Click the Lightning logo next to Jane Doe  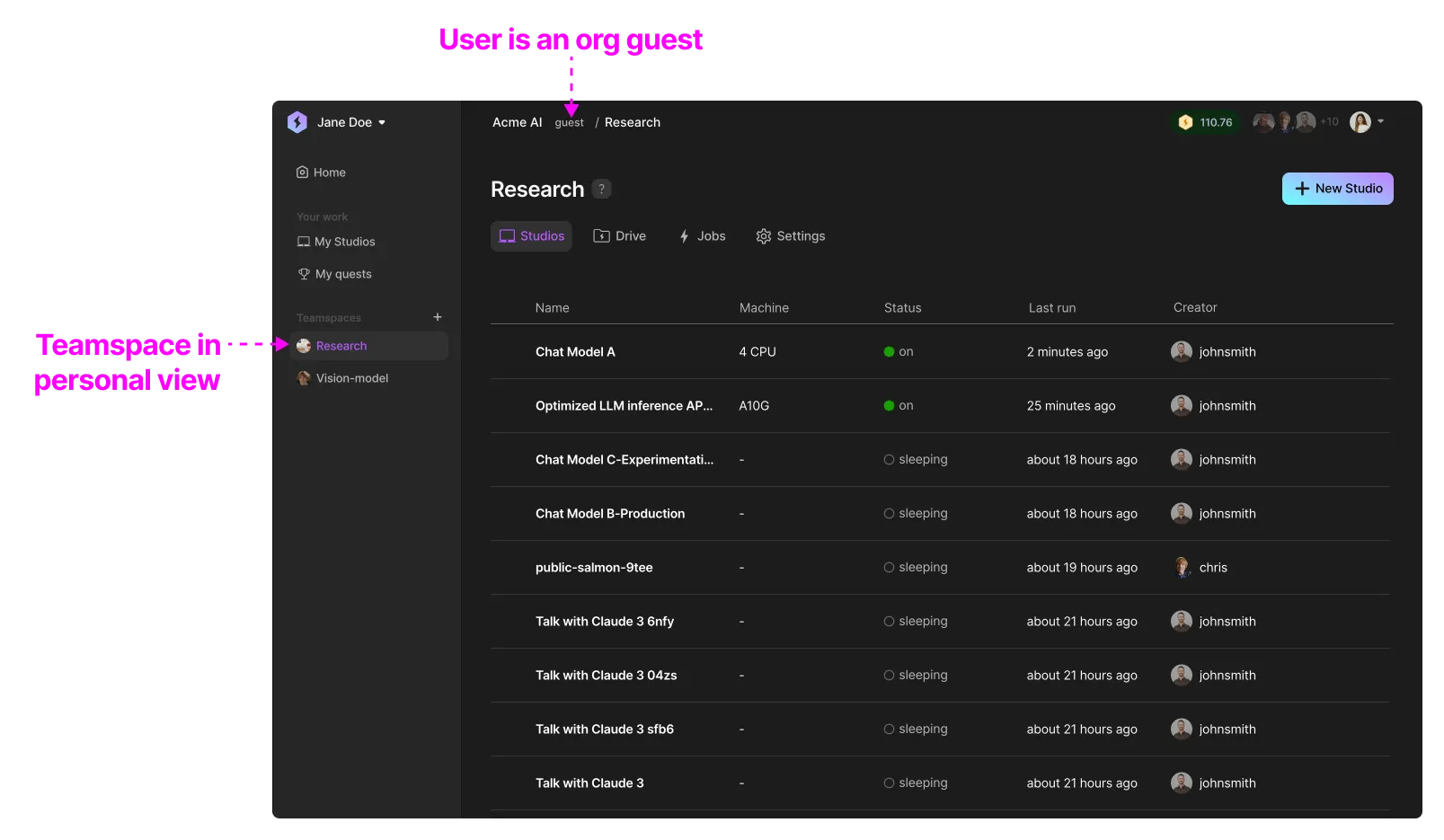pos(297,122)
